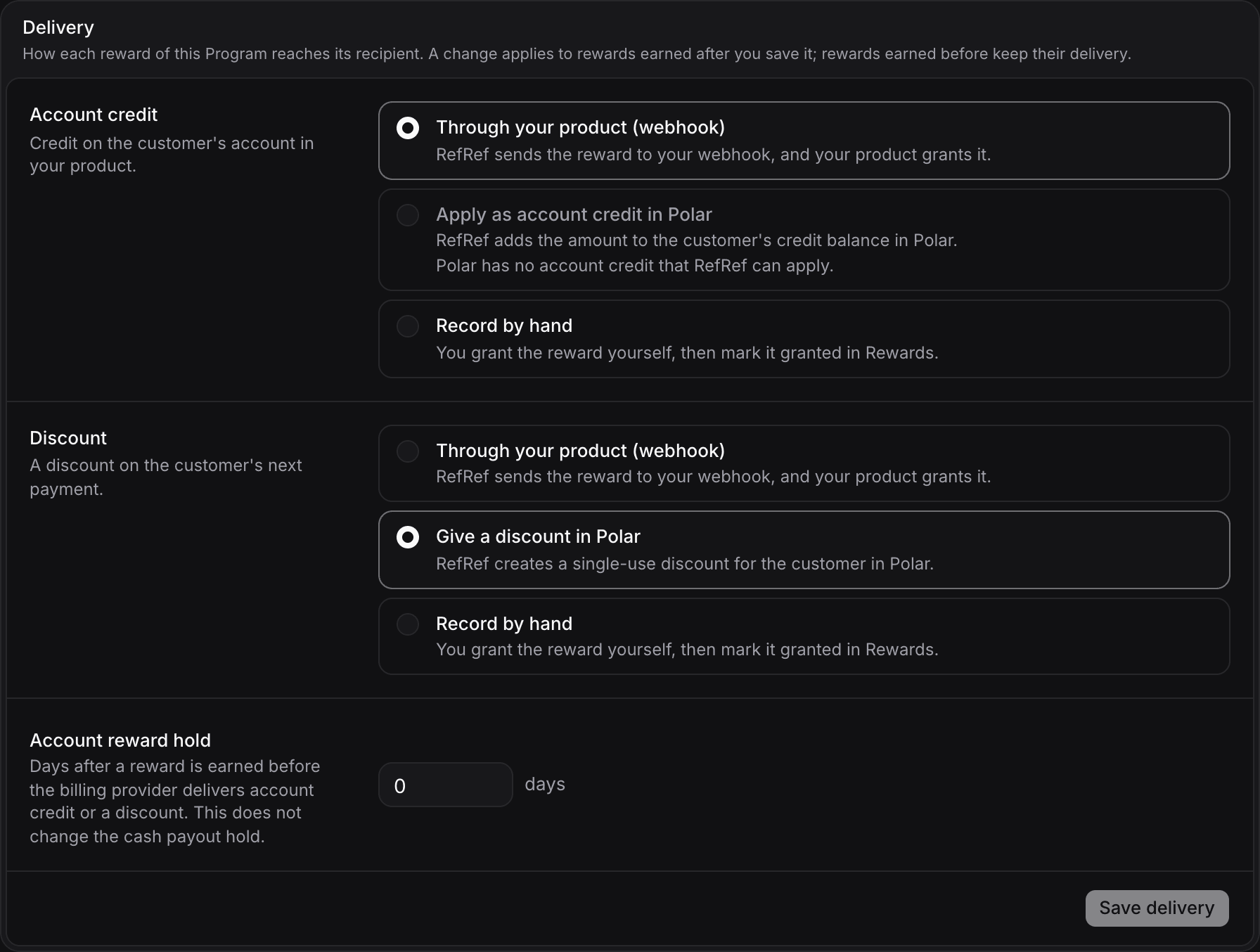Click 'A discount on the customer's next payment.' text
The height and width of the screenshot is (952, 1260).
tap(166, 477)
